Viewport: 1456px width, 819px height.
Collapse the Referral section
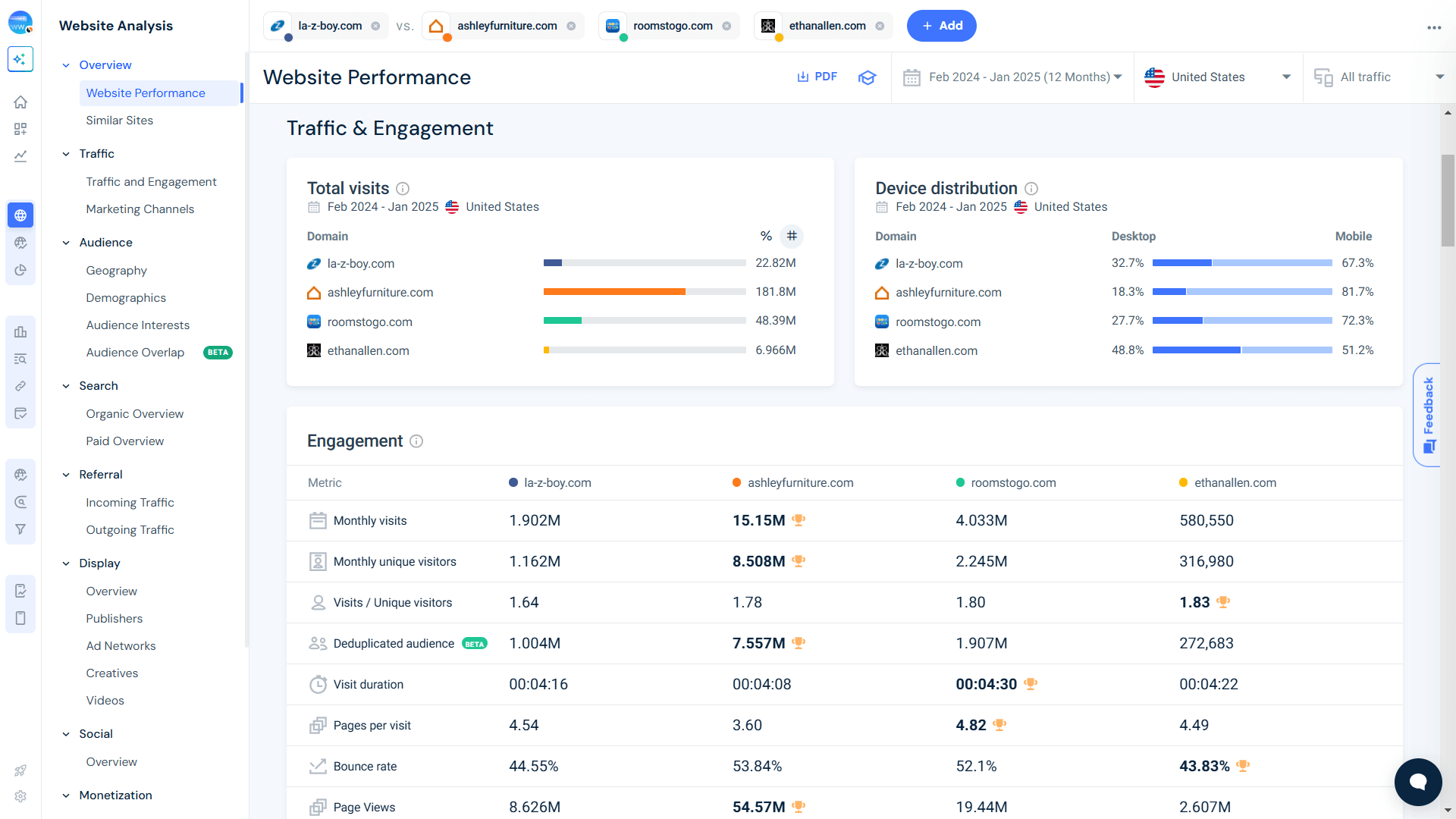(x=66, y=475)
